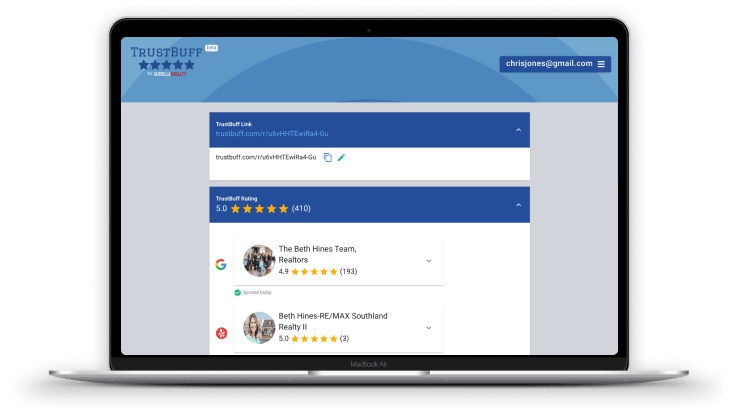This screenshot has height=413, width=738.
Task: Collapse the TrustBuff Rating section
Action: click(518, 205)
